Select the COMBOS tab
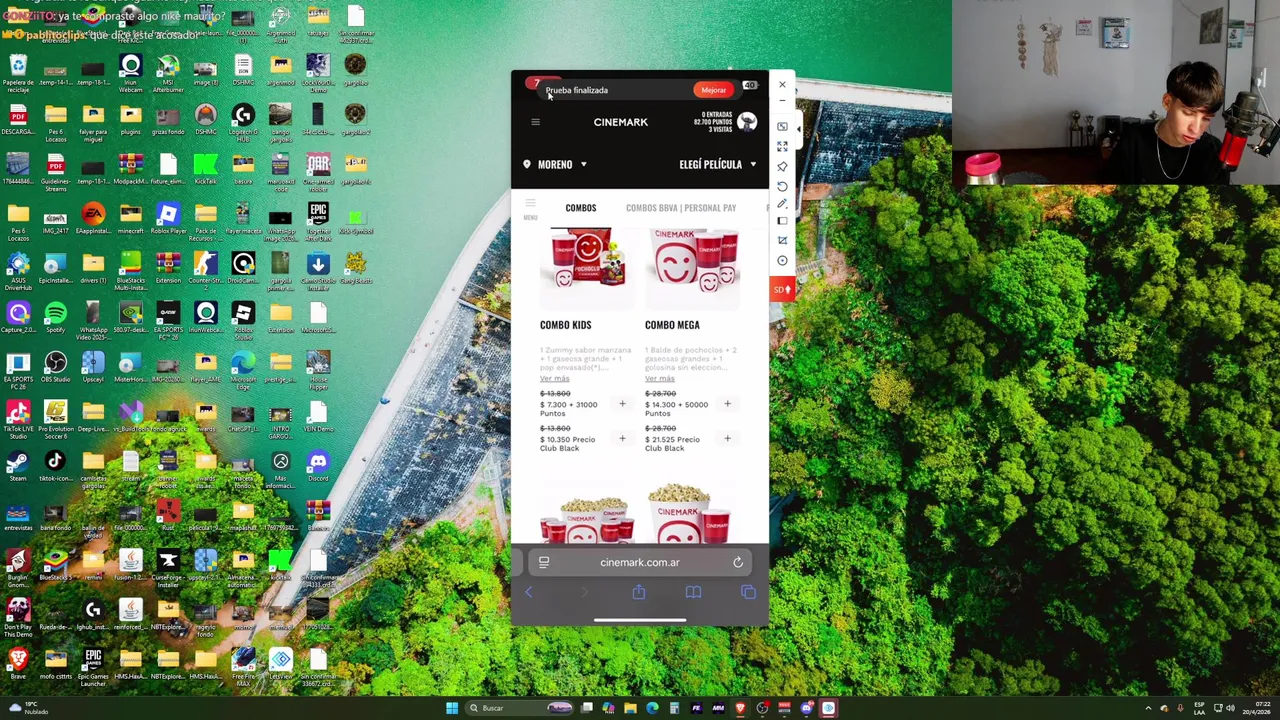Screen dimensions: 1280x720 580,208
